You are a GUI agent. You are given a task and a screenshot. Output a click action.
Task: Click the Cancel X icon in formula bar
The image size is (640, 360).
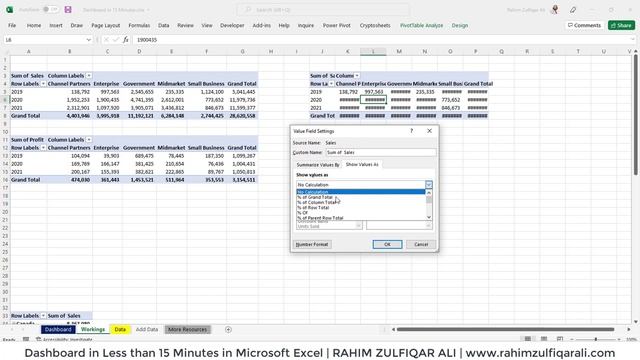coord(106,40)
